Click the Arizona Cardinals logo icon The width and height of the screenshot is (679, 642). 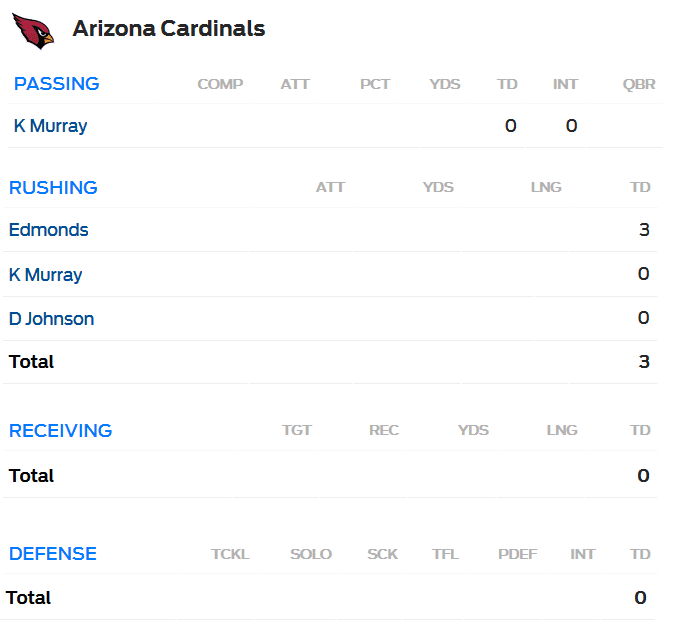(x=33, y=31)
